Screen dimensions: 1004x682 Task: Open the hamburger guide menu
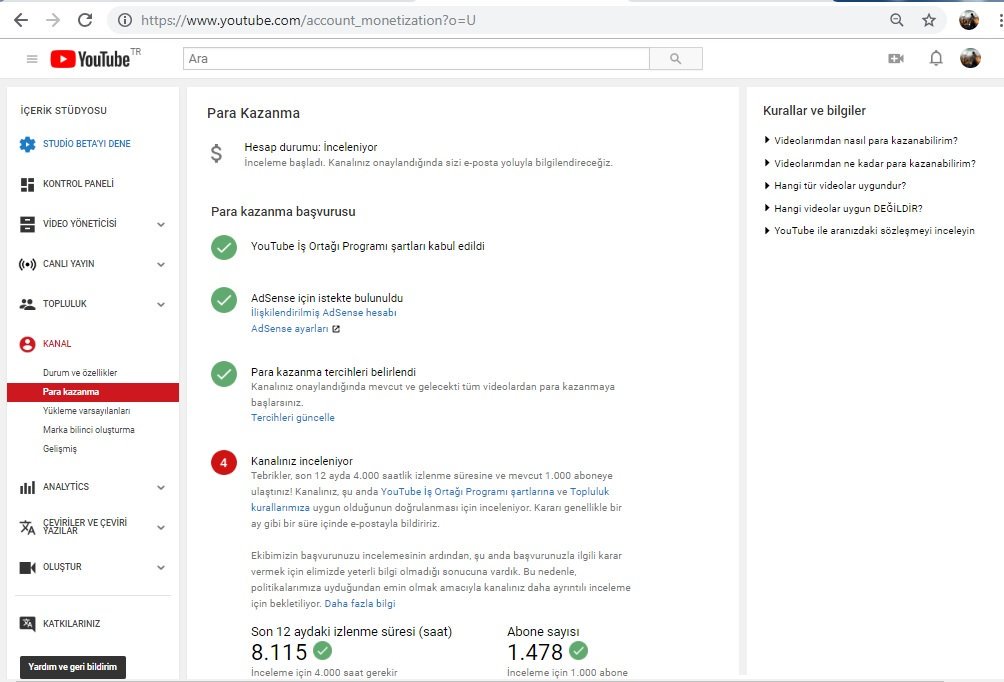(x=32, y=59)
